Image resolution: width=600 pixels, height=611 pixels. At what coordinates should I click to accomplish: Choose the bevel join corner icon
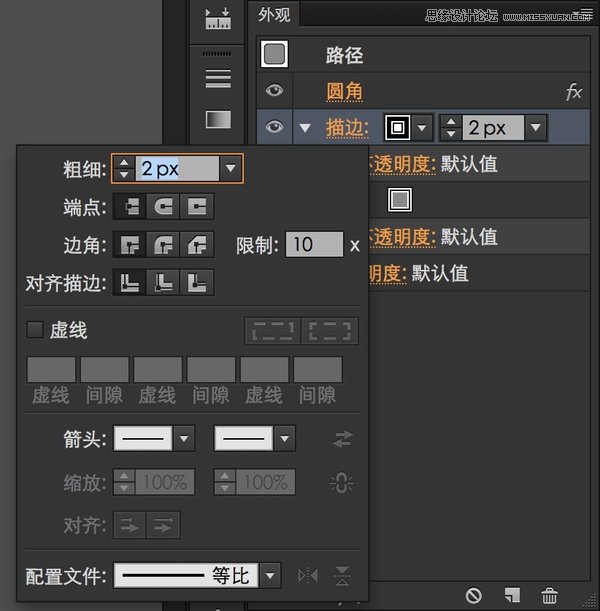tap(197, 245)
